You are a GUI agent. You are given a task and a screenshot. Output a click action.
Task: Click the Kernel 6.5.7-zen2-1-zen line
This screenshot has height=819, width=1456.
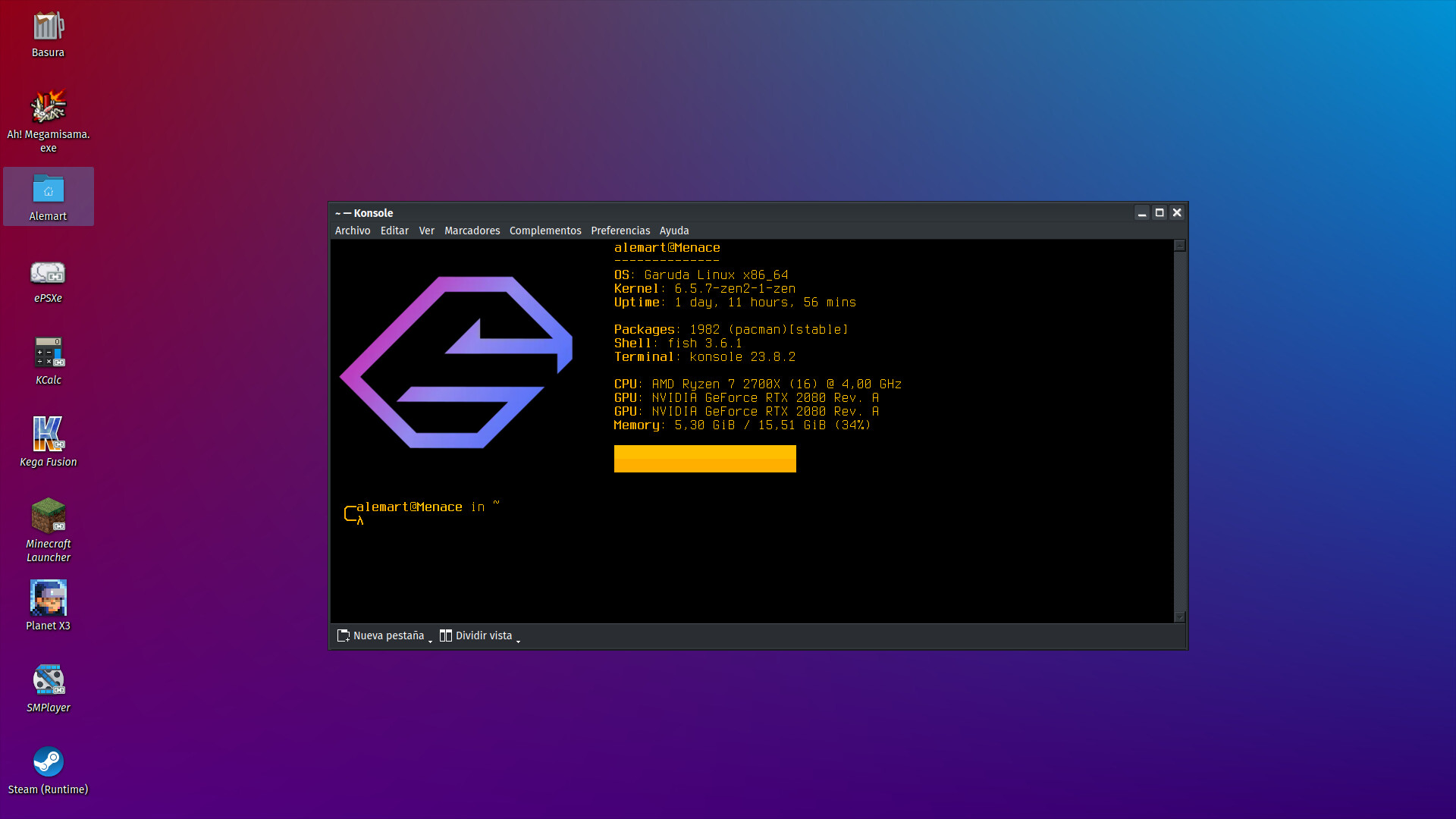coord(704,289)
